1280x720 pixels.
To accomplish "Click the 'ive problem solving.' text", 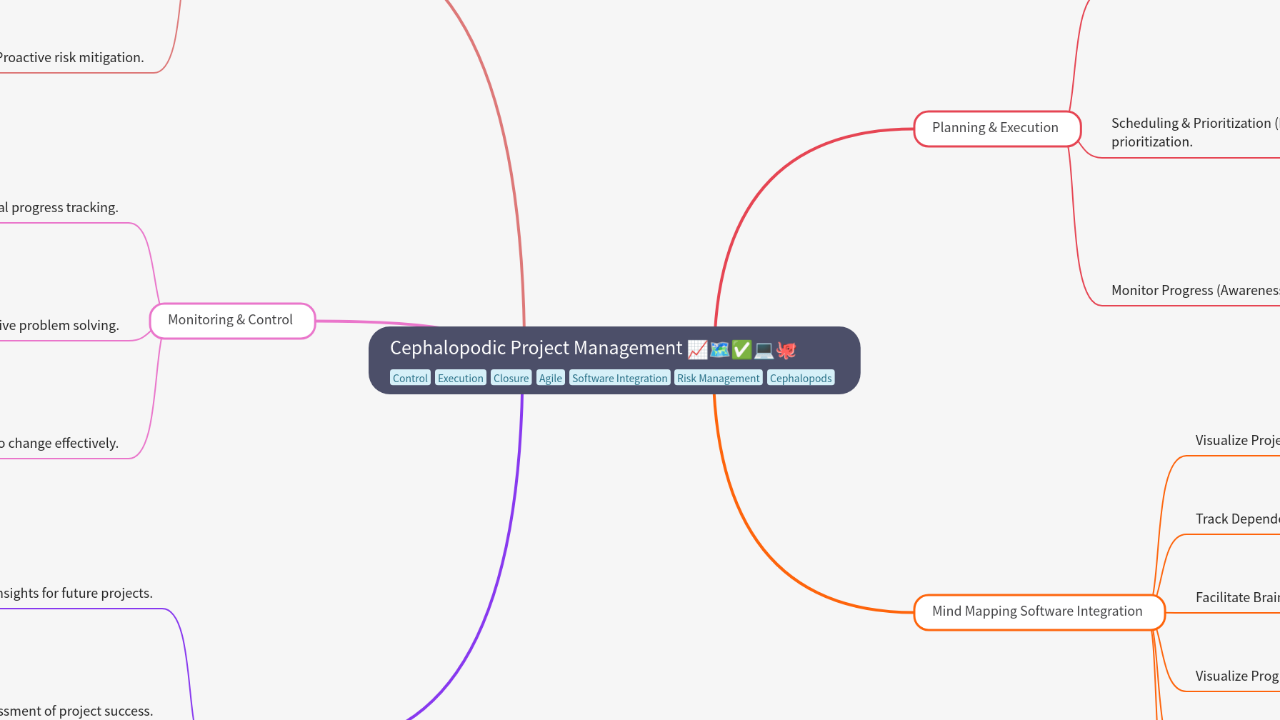I will [59, 326].
